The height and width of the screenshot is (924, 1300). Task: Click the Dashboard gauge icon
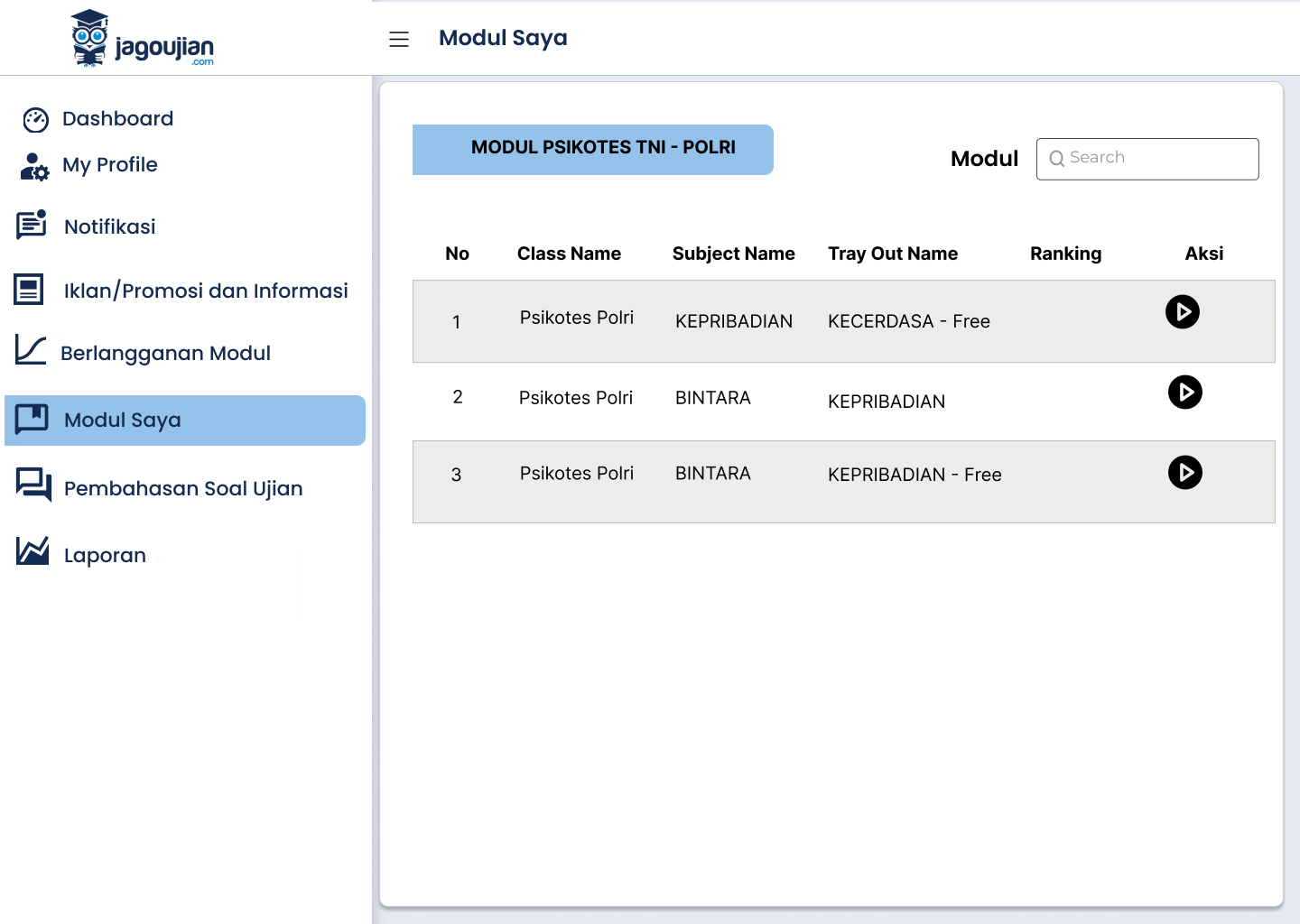[x=36, y=120]
